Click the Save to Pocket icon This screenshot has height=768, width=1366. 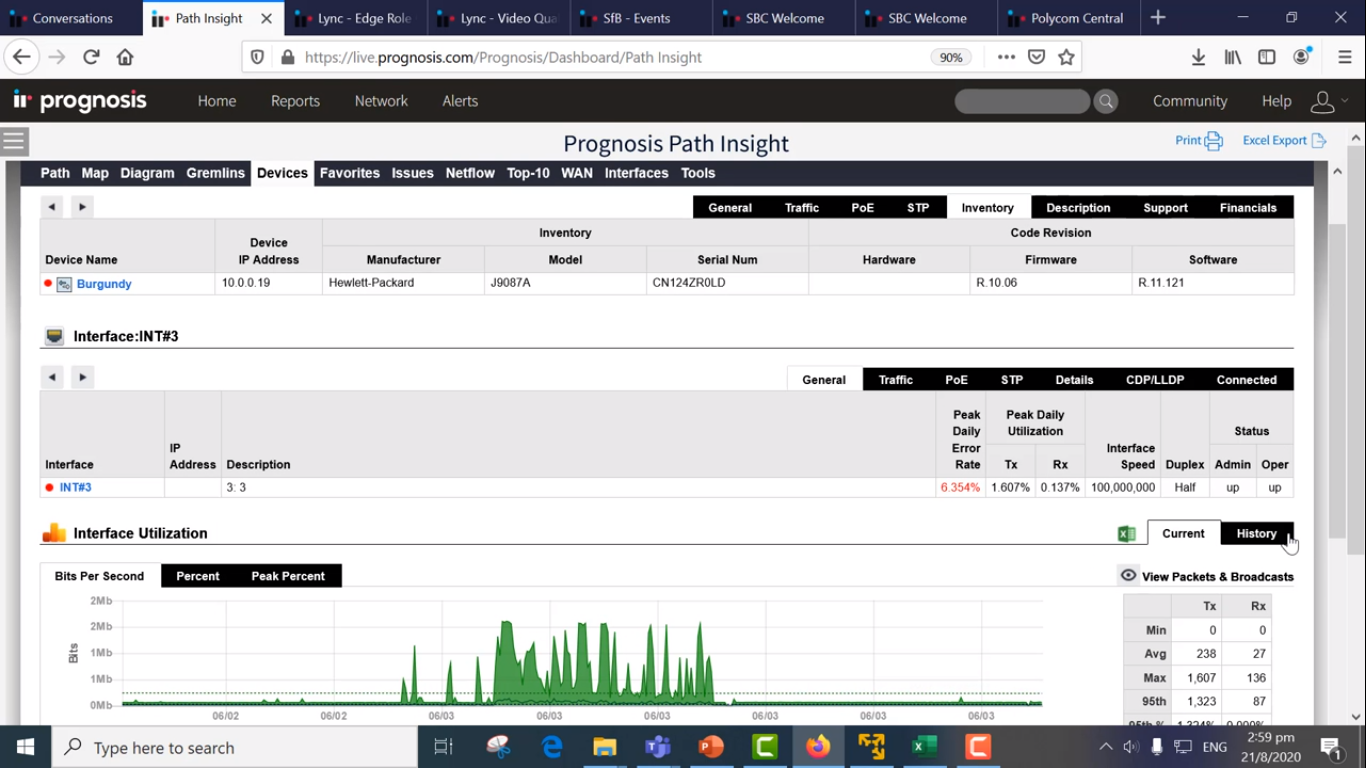pyautogui.click(x=1037, y=57)
